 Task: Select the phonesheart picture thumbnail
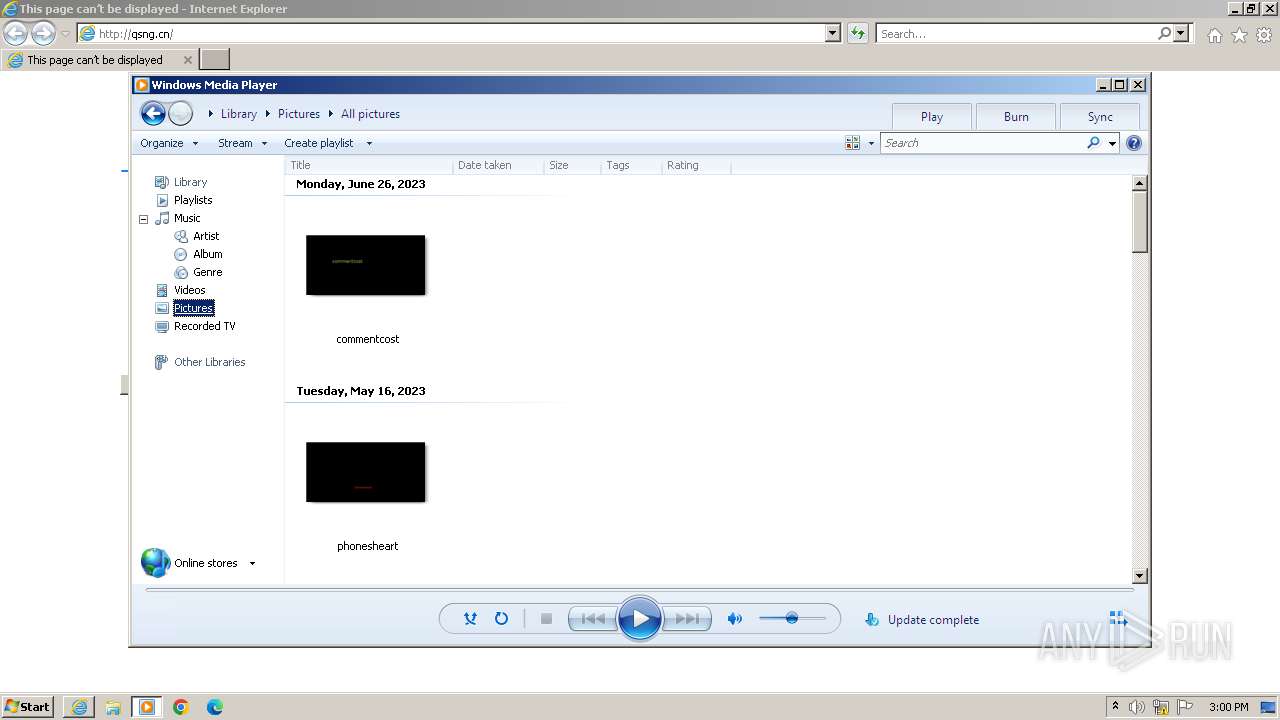(x=366, y=472)
